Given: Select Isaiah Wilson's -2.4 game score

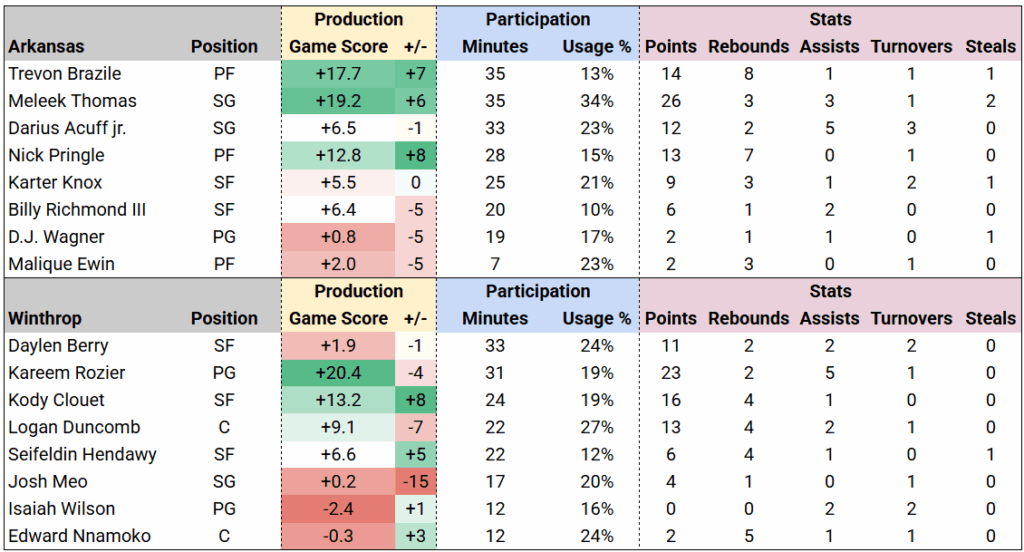Looking at the screenshot, I should 338,509.
